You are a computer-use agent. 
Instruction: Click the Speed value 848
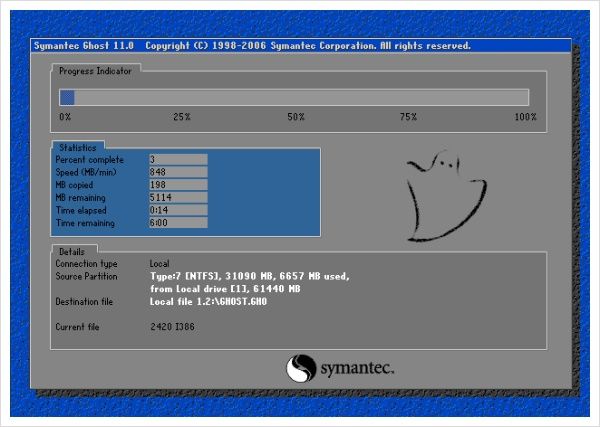(178, 172)
